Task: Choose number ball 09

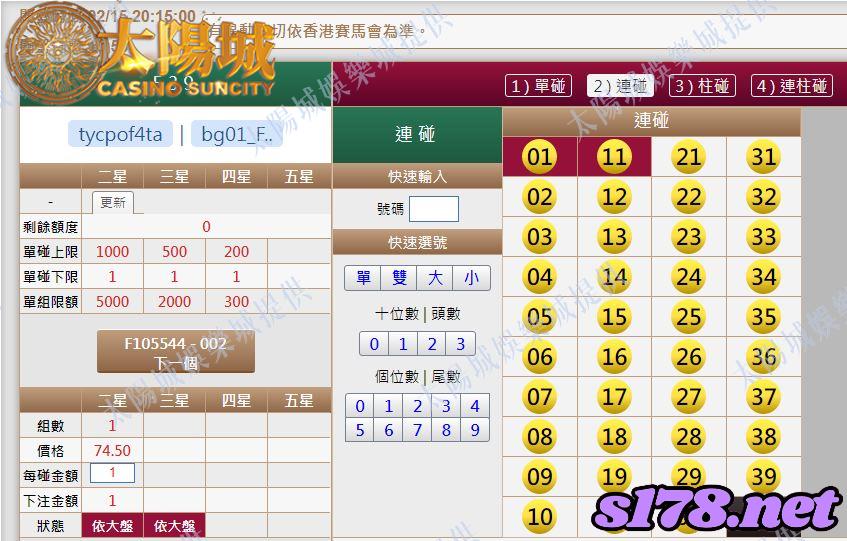Action: [539, 477]
